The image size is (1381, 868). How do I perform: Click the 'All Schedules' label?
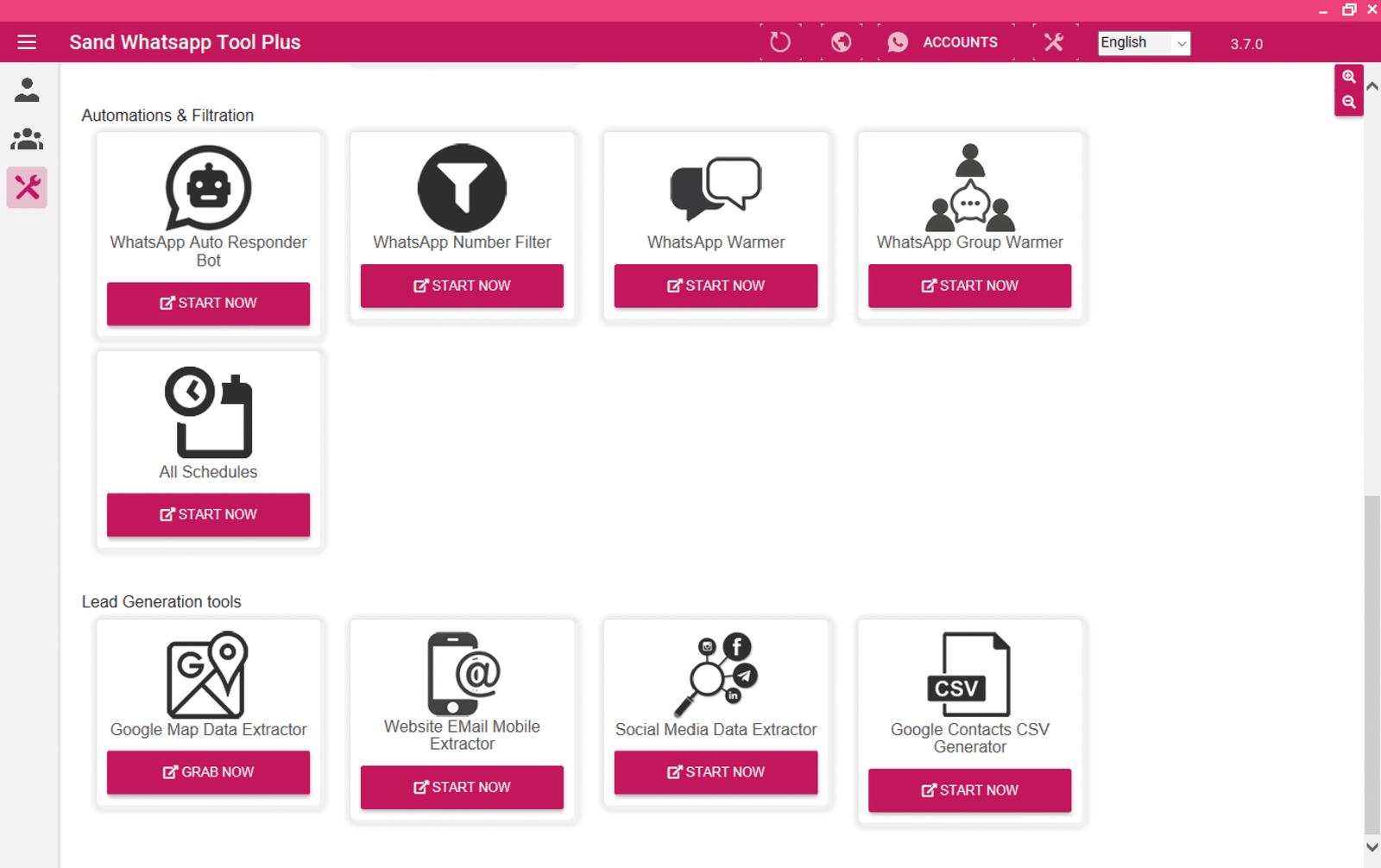208,472
